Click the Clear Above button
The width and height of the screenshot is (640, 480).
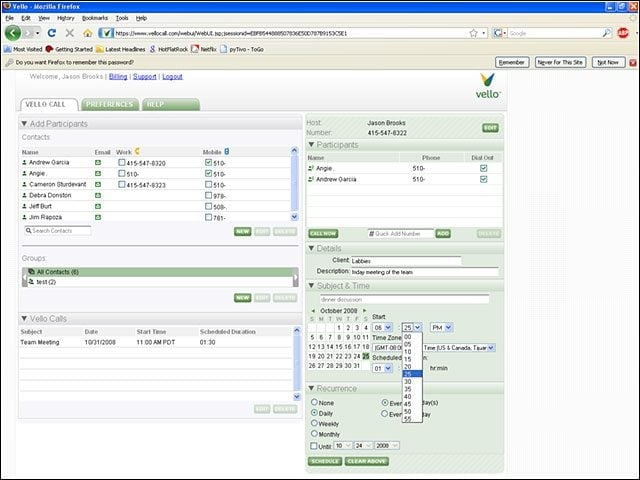[367, 461]
